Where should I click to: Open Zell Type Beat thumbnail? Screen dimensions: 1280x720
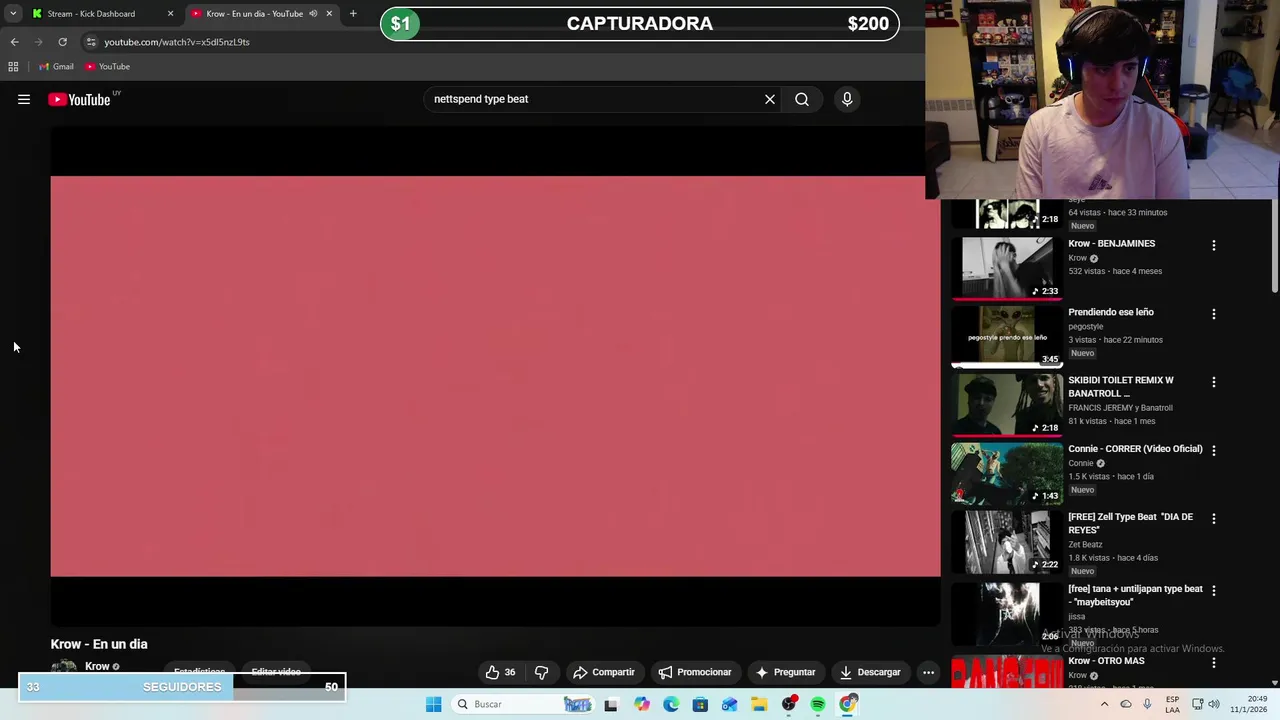1007,541
